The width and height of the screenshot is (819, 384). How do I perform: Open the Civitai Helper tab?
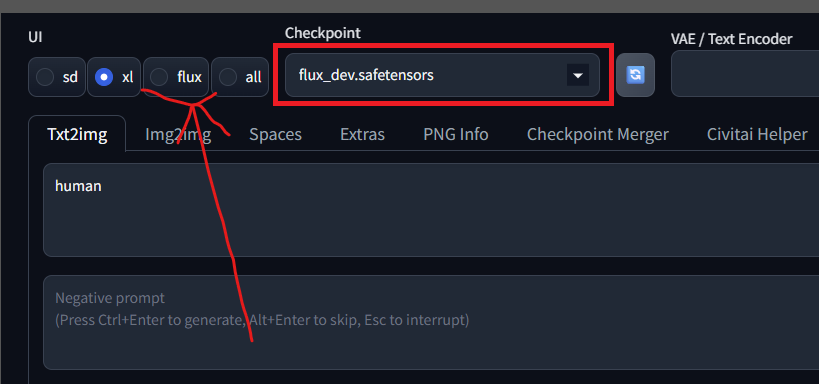click(x=757, y=134)
